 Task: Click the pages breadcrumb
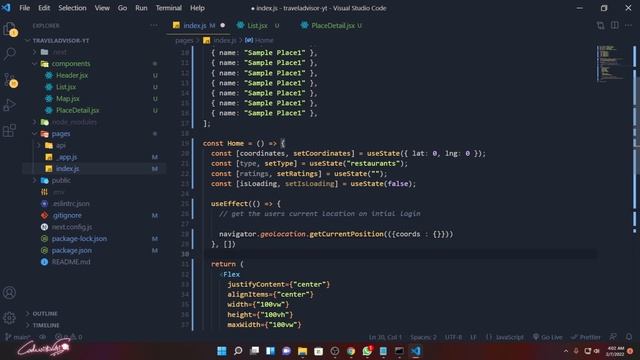pyautogui.click(x=184, y=40)
